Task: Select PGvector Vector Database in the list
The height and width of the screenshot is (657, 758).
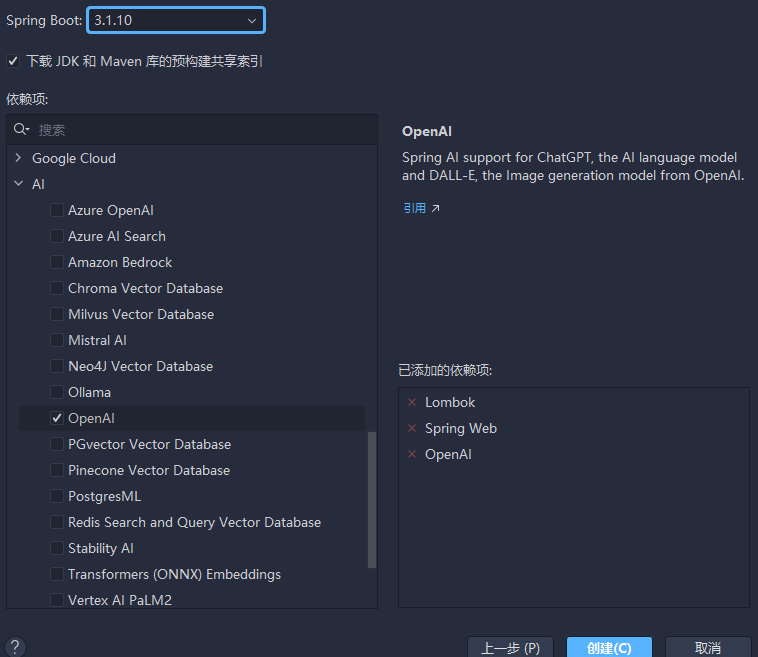Action: tap(149, 444)
